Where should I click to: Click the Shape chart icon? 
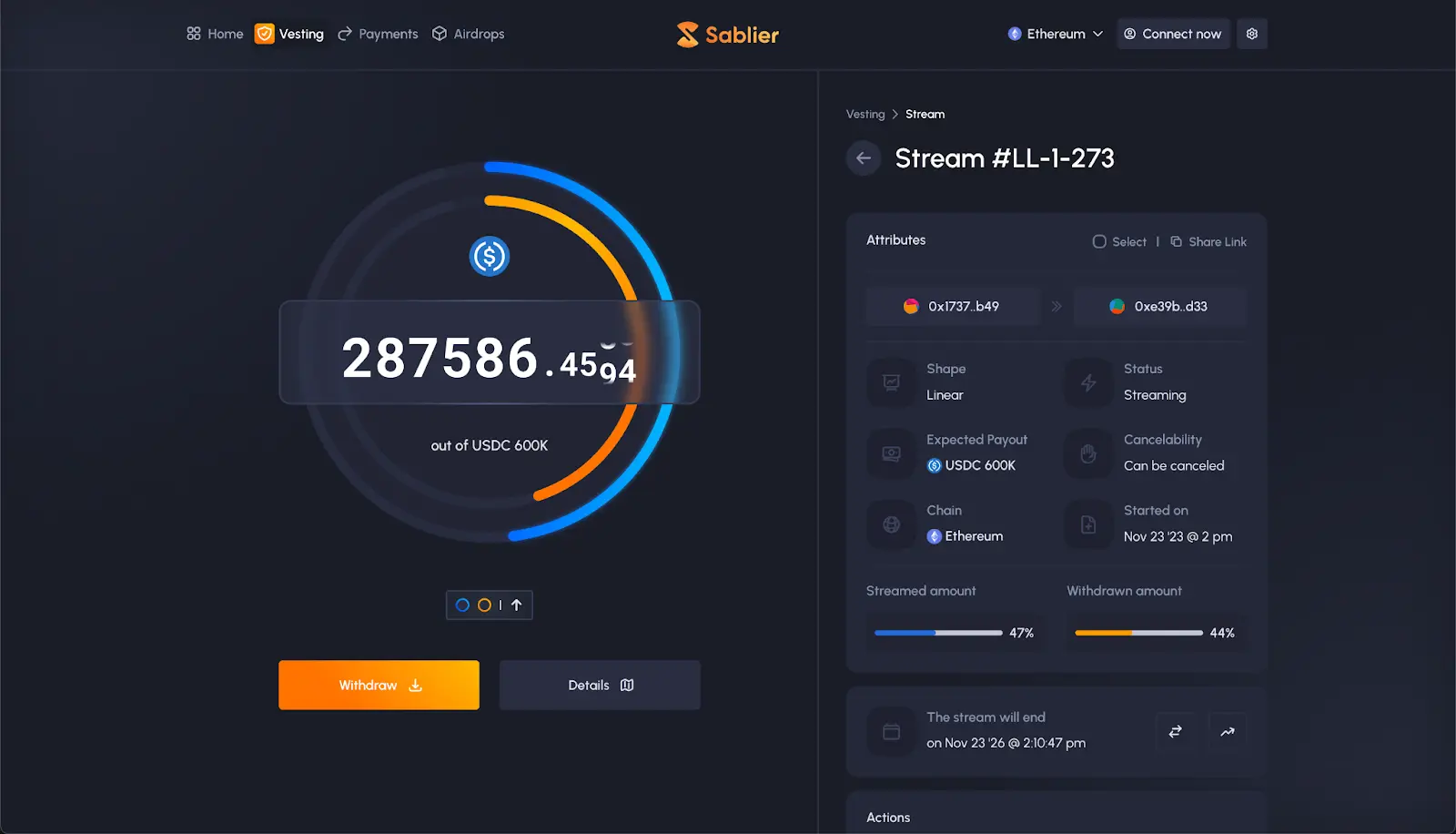[892, 382]
